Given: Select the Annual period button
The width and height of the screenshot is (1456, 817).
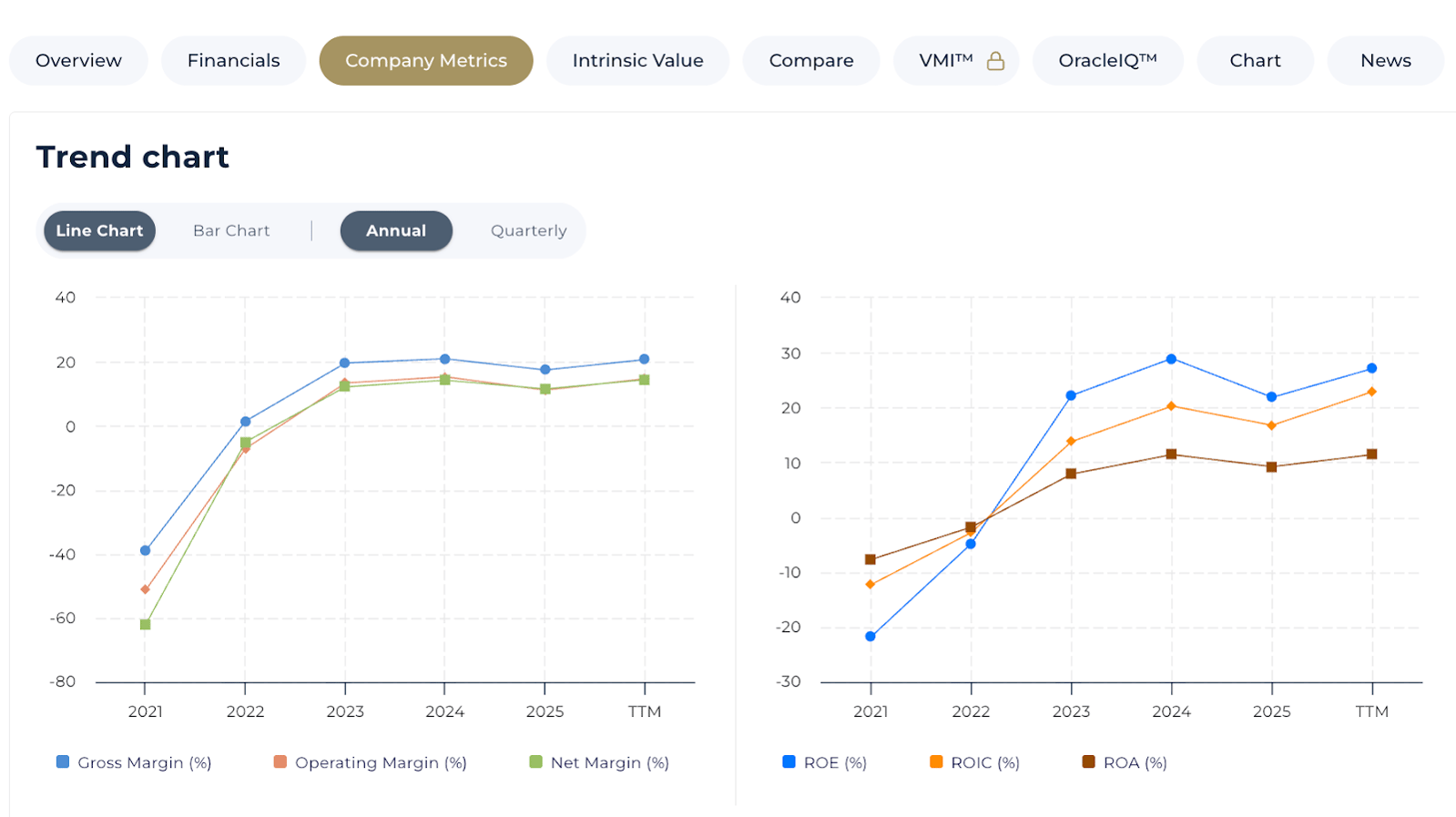Looking at the screenshot, I should [x=396, y=231].
